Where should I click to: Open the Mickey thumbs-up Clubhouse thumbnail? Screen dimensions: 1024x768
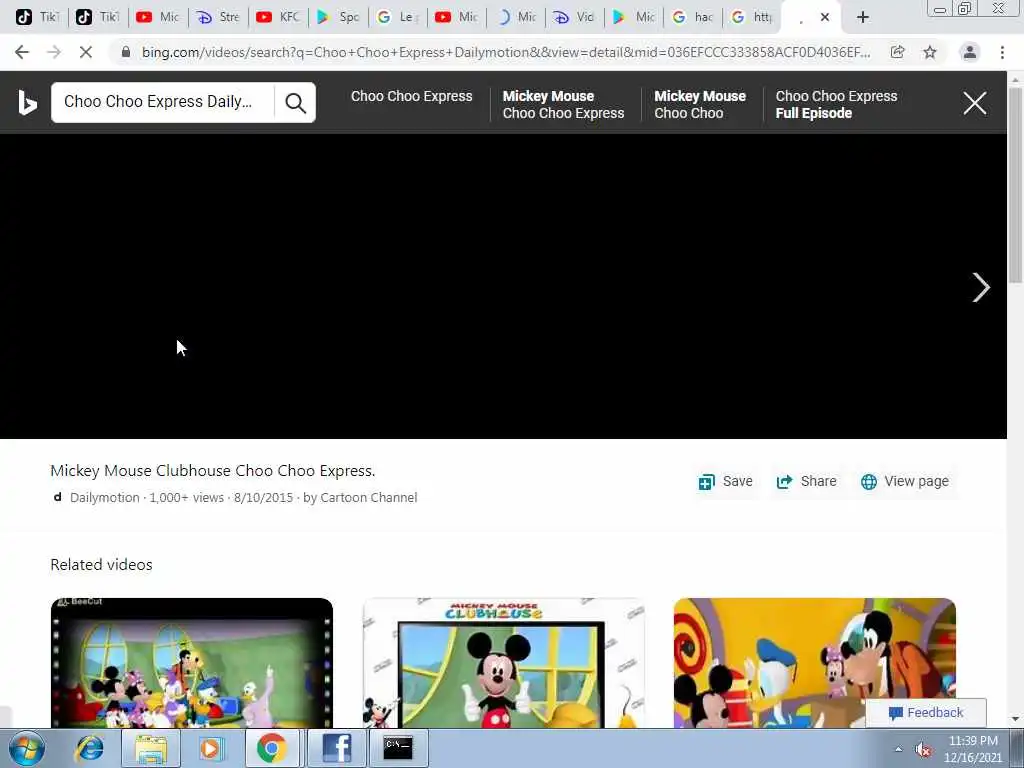(x=504, y=662)
